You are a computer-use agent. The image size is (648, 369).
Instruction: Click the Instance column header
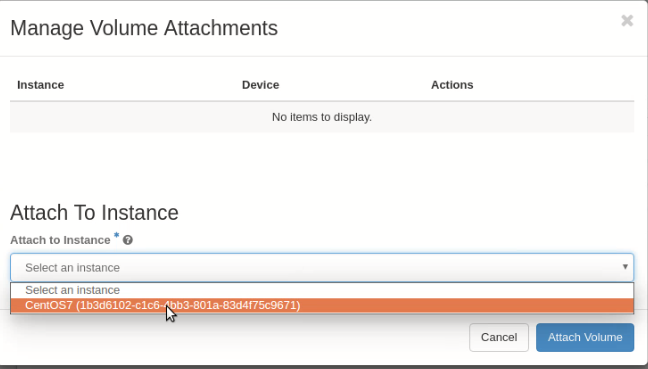[x=40, y=85]
